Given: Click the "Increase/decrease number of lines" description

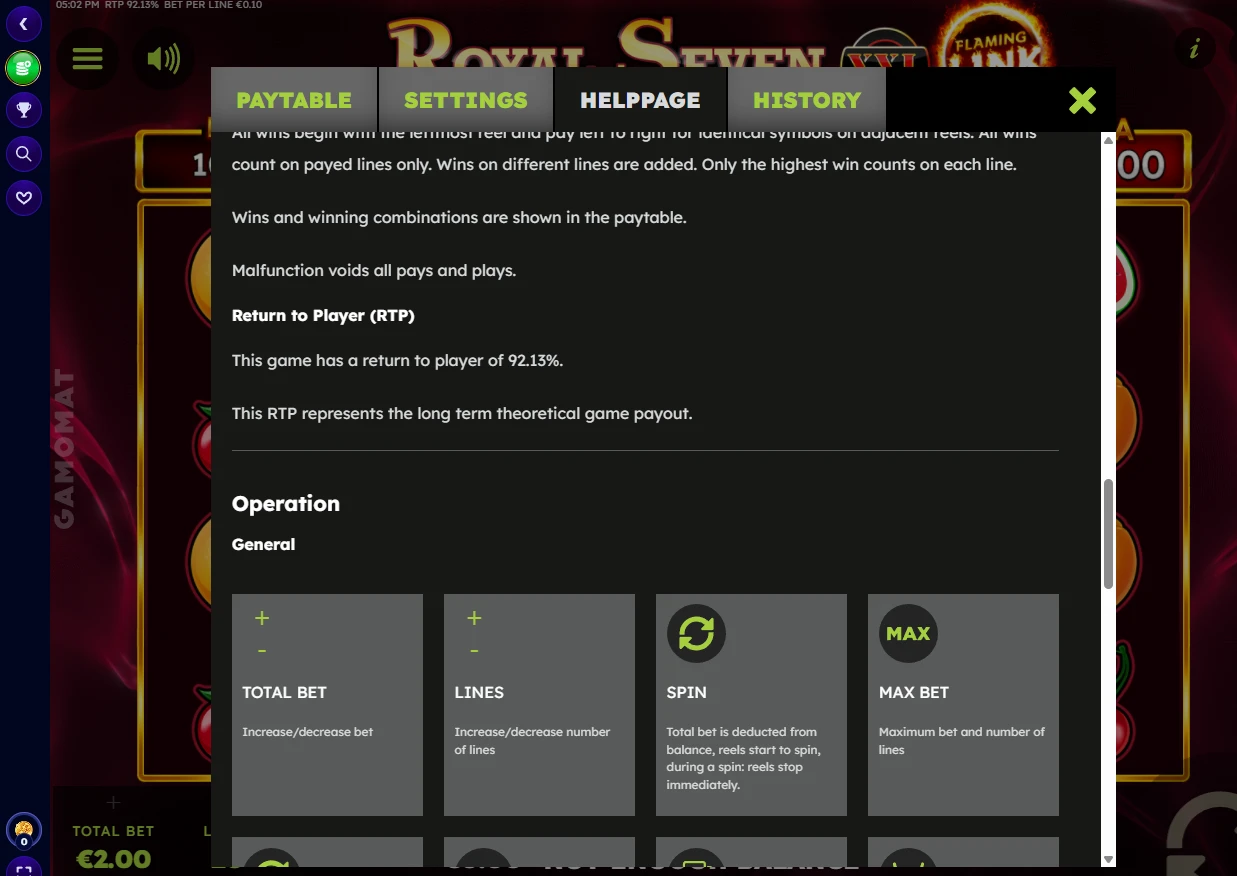Looking at the screenshot, I should coord(532,741).
